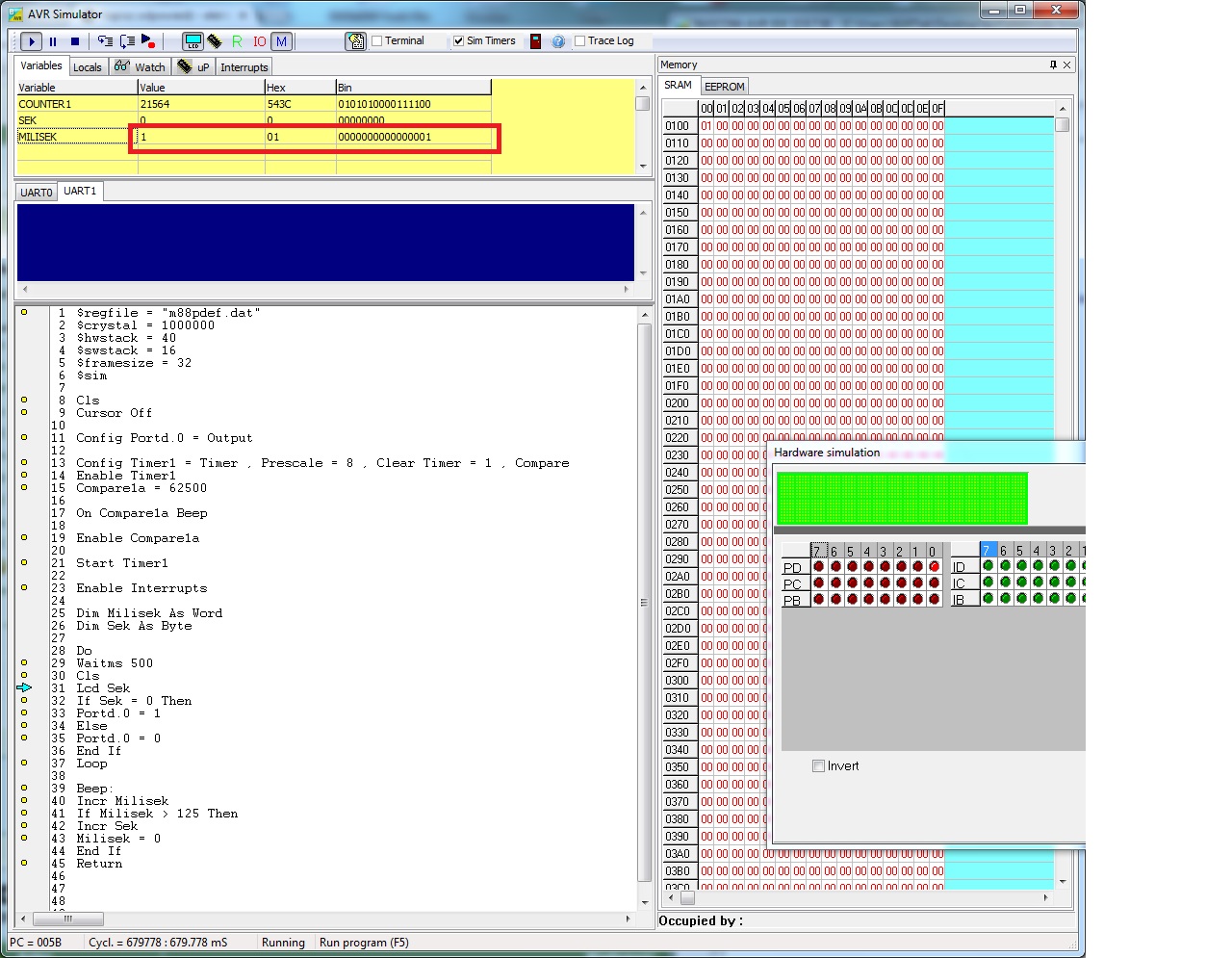The height and width of the screenshot is (958, 1232).
Task: Click the code editor horizontal scrollbar thumb
Action: [x=67, y=919]
